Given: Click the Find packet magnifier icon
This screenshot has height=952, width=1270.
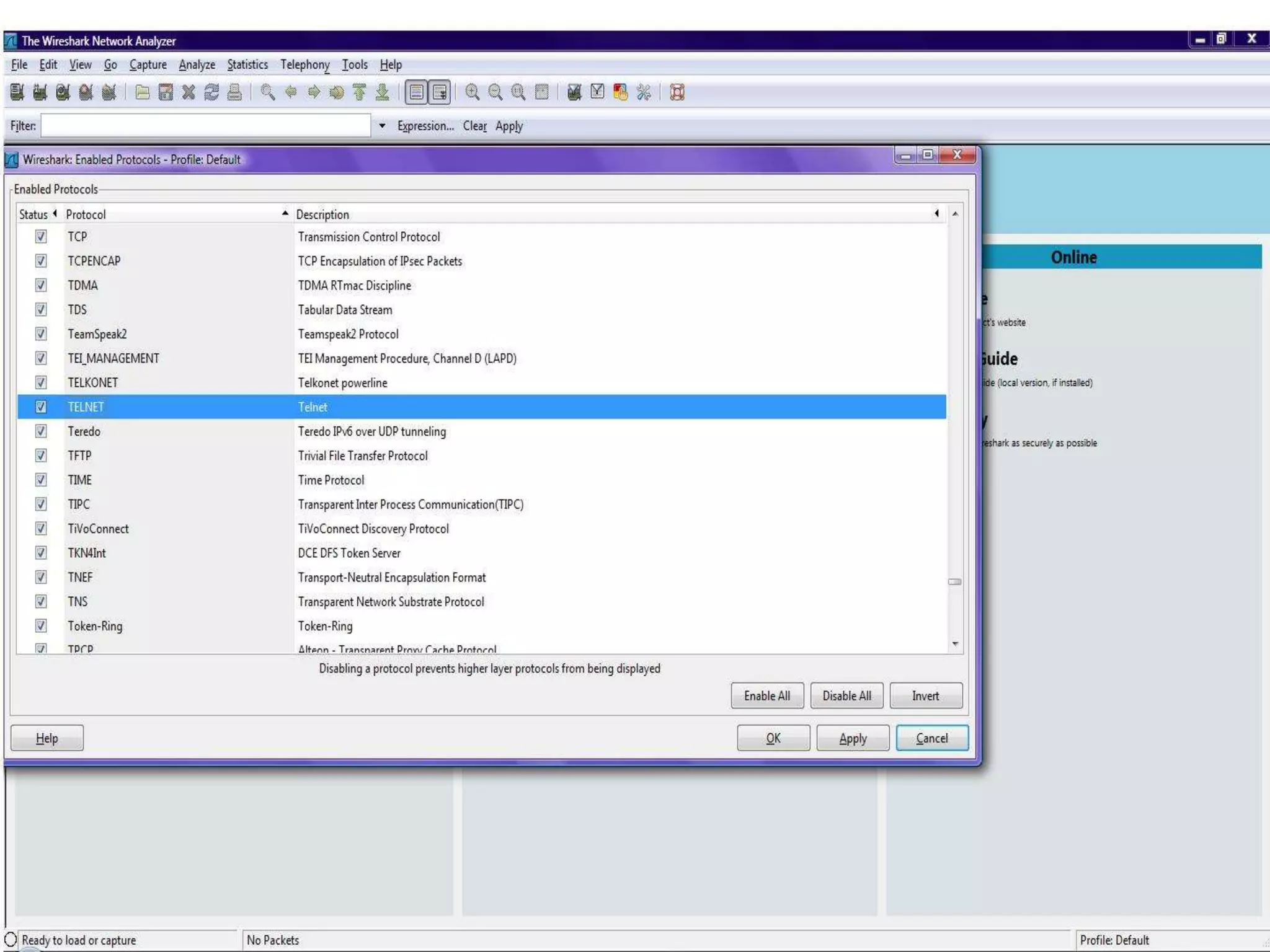Looking at the screenshot, I should point(268,93).
